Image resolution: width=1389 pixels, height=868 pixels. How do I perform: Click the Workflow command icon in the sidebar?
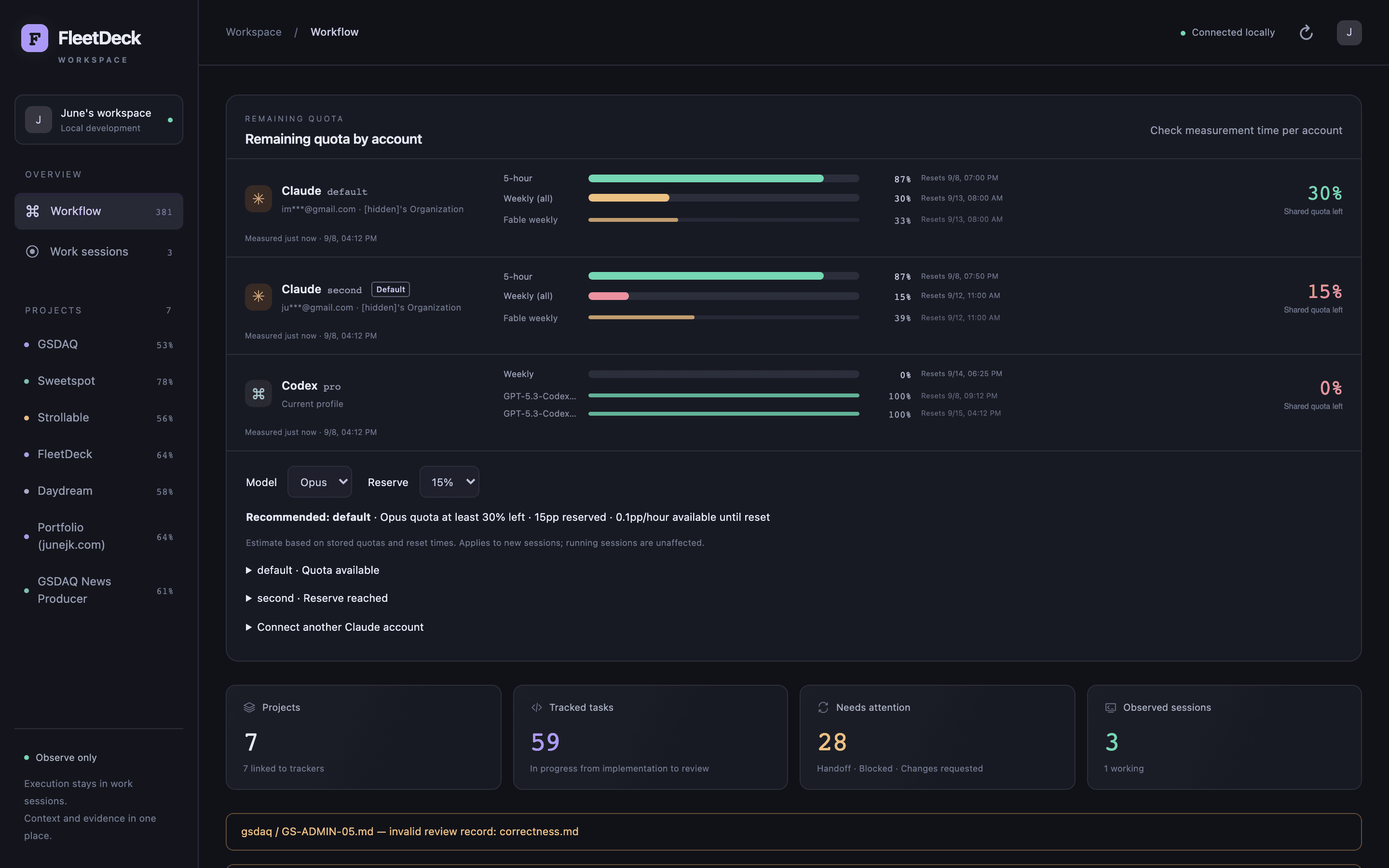point(33,211)
